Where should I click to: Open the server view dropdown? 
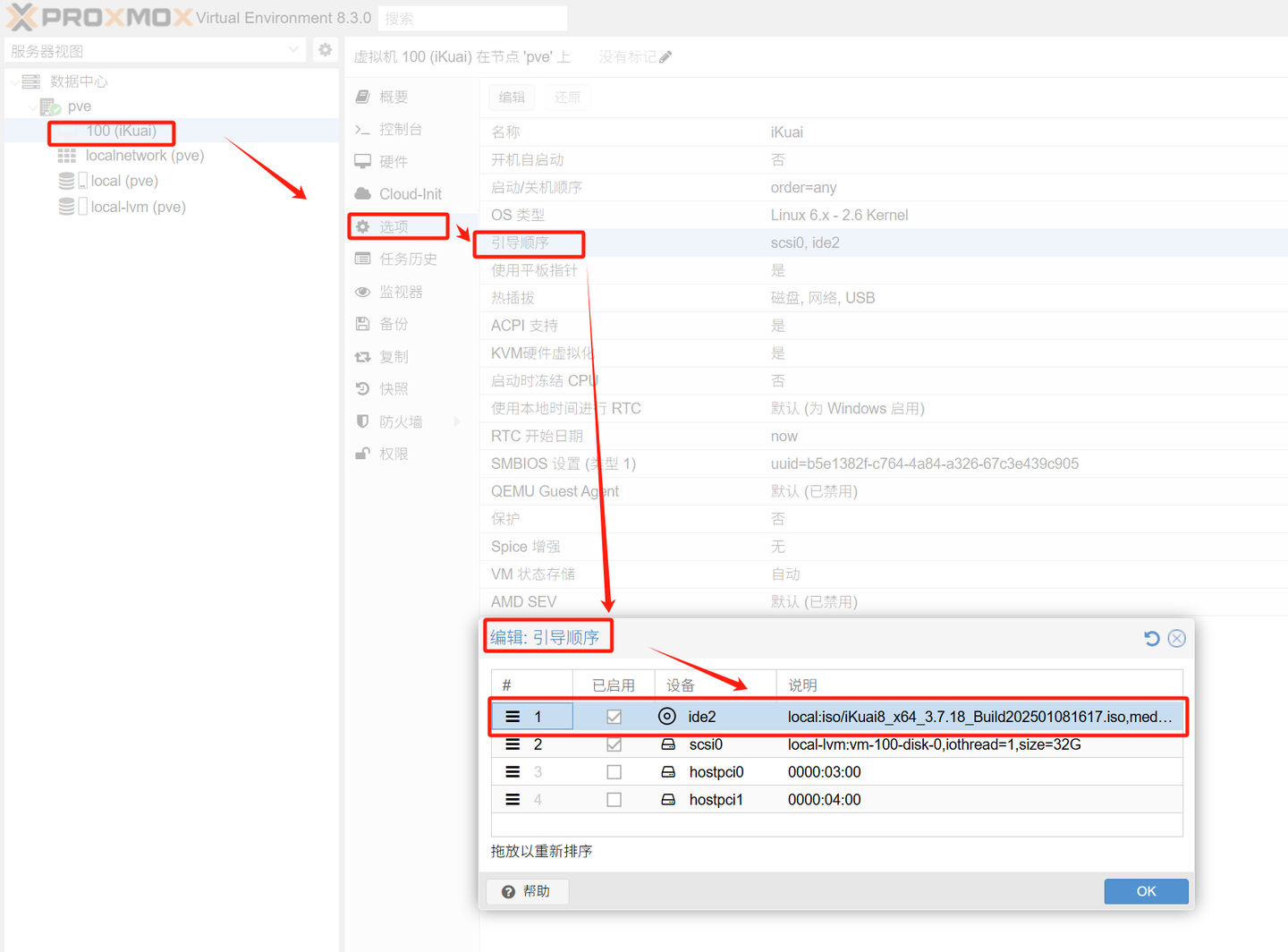click(293, 51)
